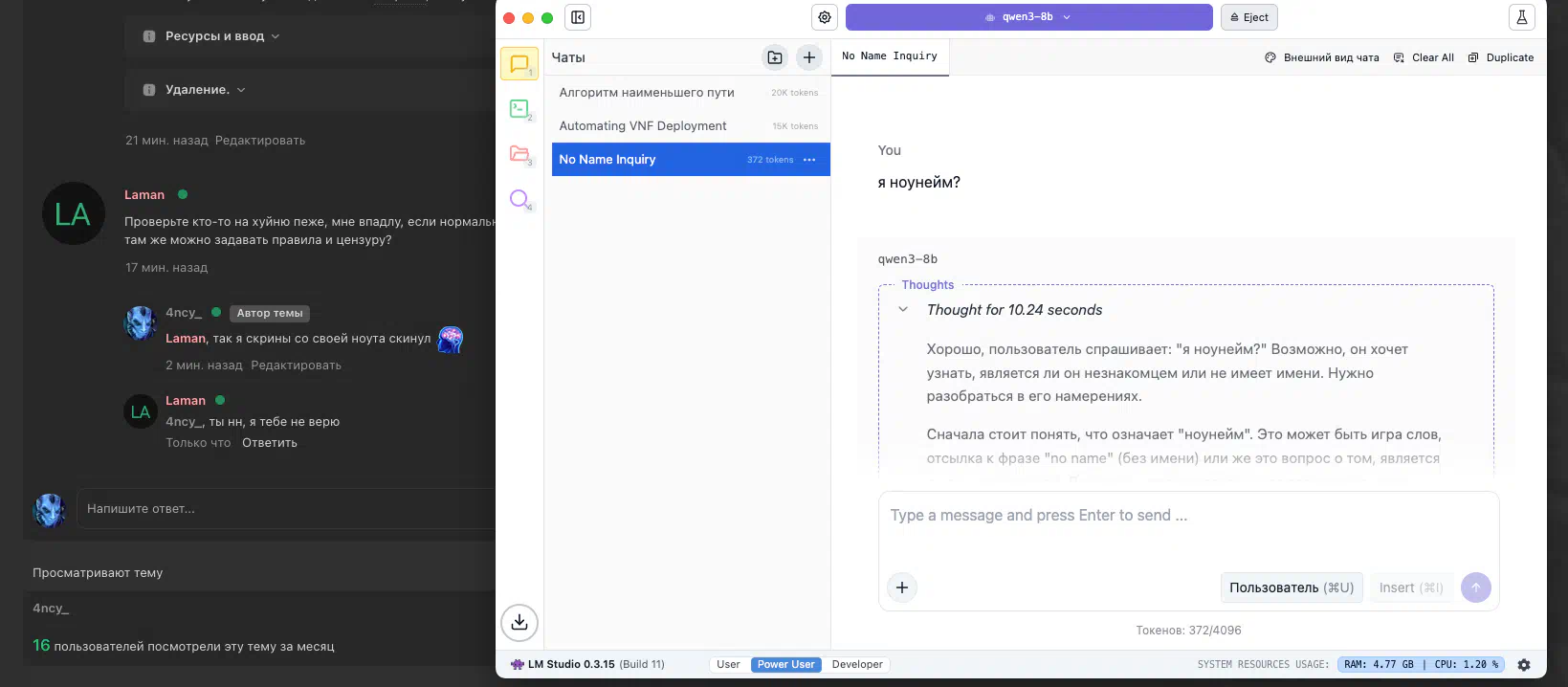This screenshot has height=687, width=1568.
Task: Click the attach plus button in message box
Action: tap(902, 587)
